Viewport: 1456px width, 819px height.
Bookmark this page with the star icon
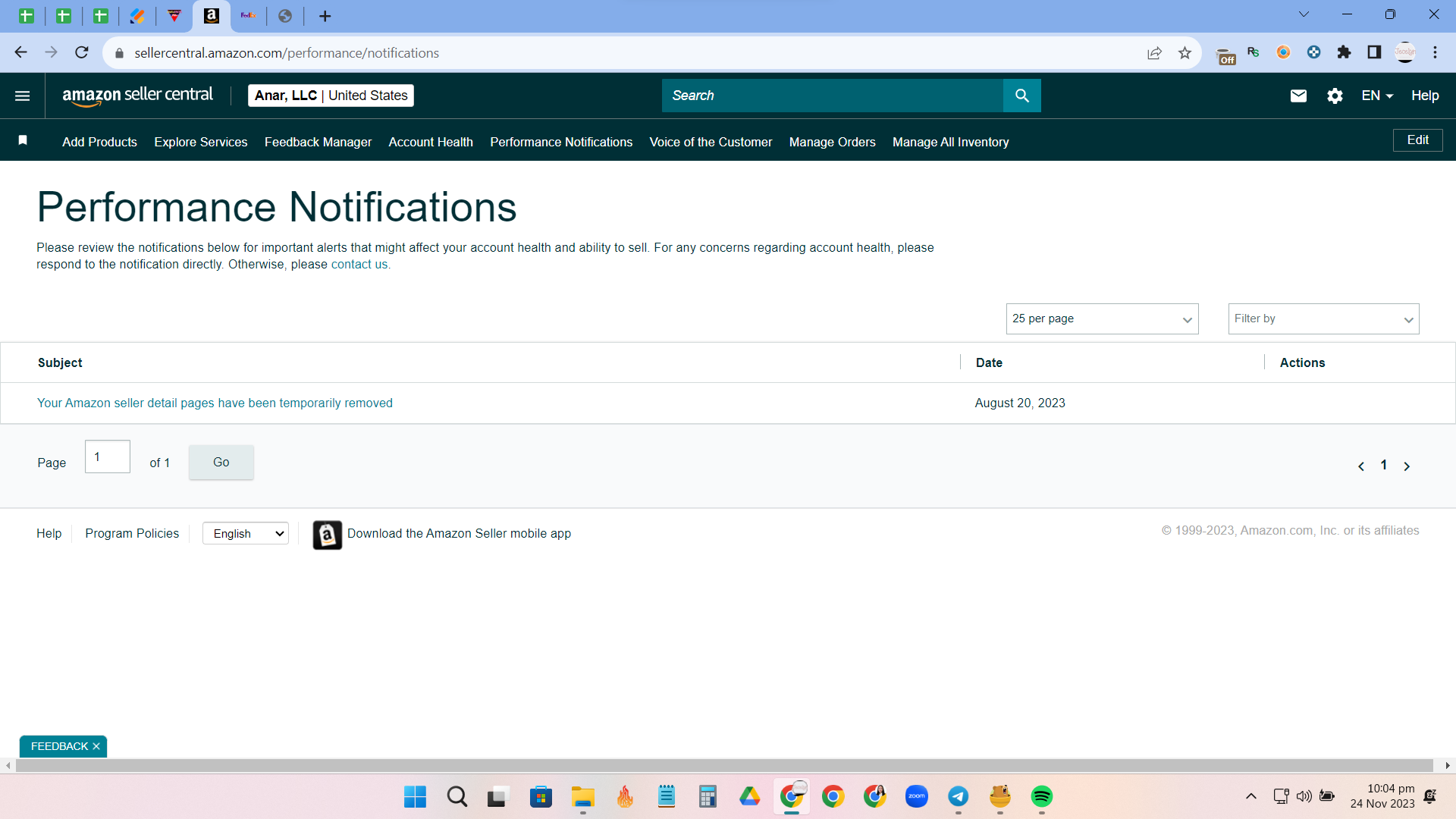1185,53
